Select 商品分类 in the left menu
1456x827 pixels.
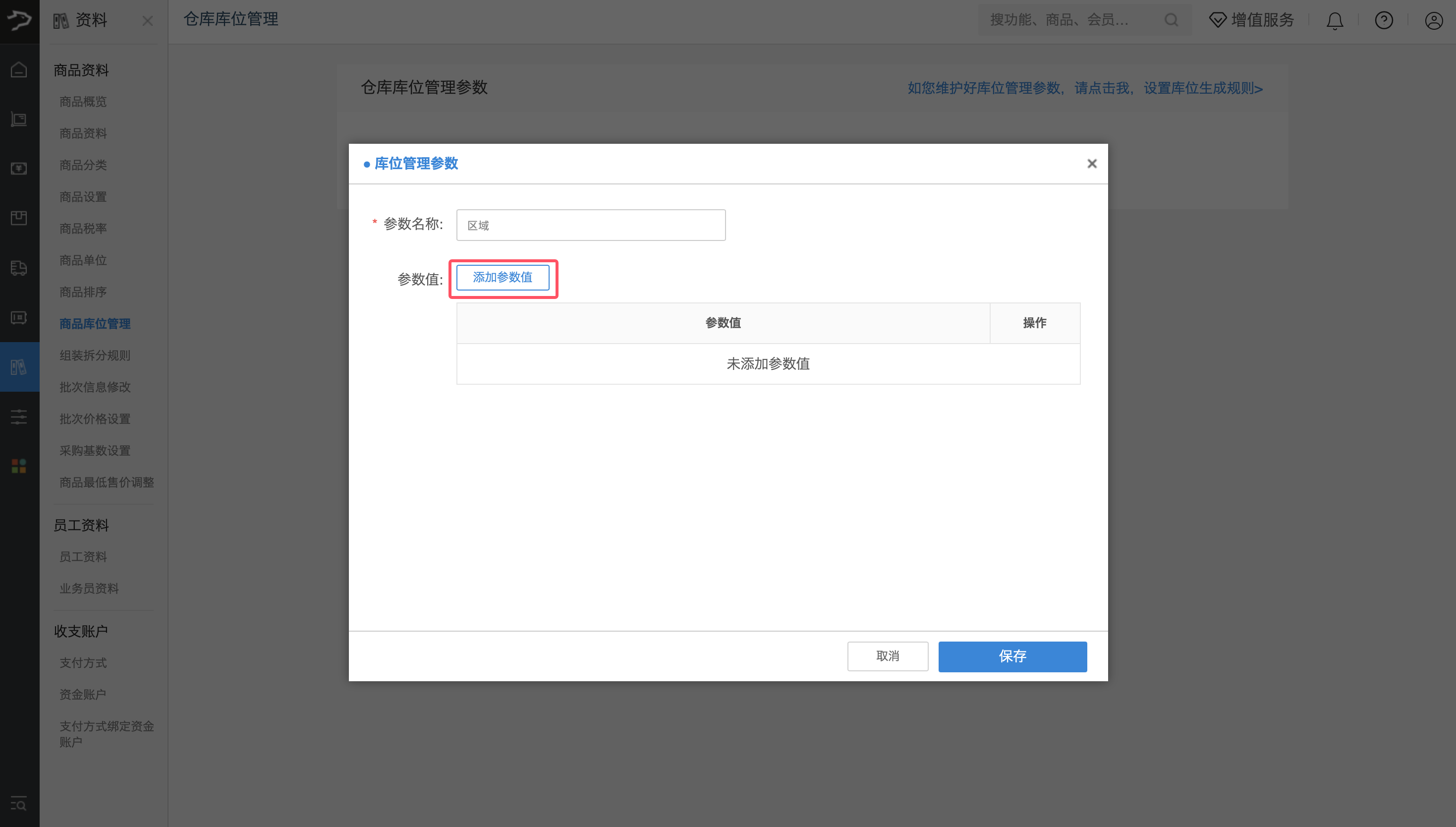(x=83, y=165)
